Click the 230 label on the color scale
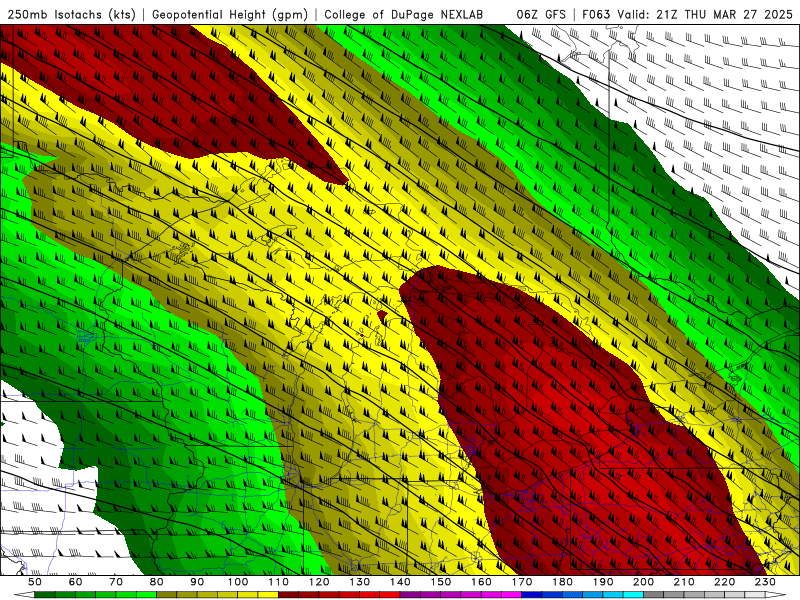 point(765,582)
